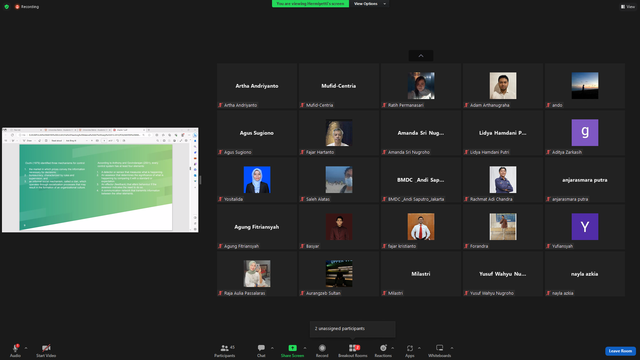640x360 pixels.
Task: Select anjarasmara putra's tile
Action: click(585, 180)
